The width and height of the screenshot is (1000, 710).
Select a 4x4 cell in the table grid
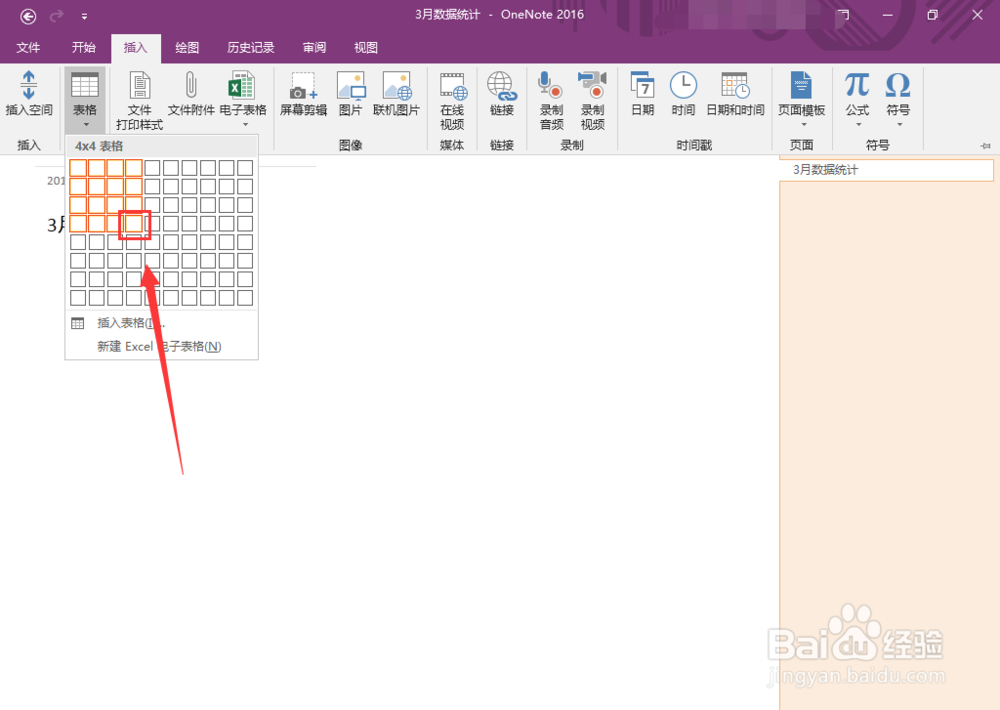135,224
